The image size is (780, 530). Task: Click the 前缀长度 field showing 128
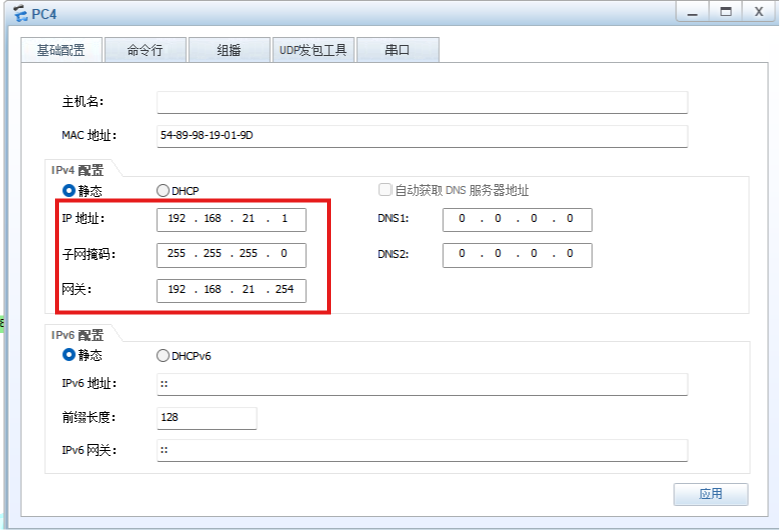tap(206, 418)
